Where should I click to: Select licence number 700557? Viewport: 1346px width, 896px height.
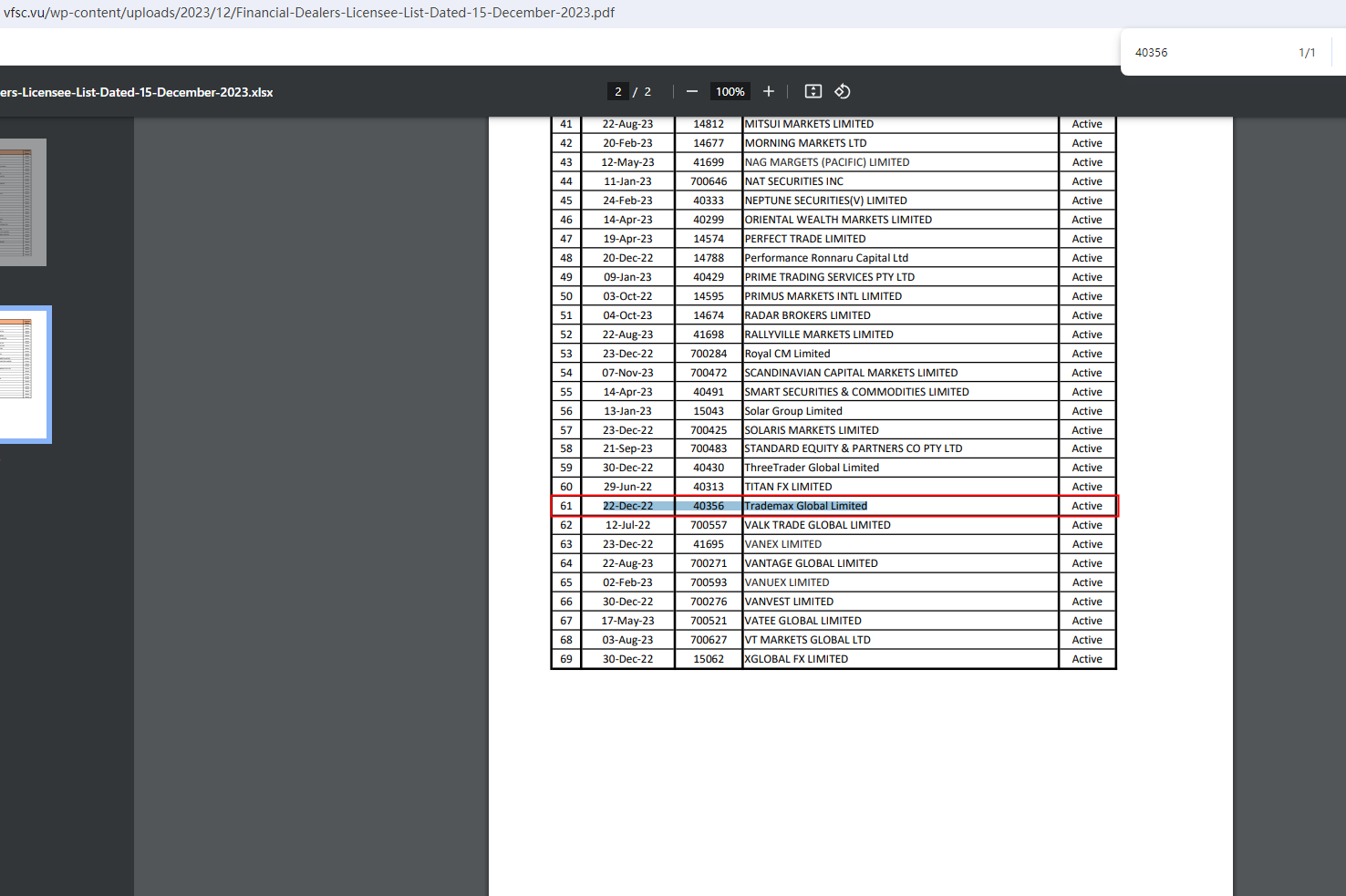tap(709, 525)
